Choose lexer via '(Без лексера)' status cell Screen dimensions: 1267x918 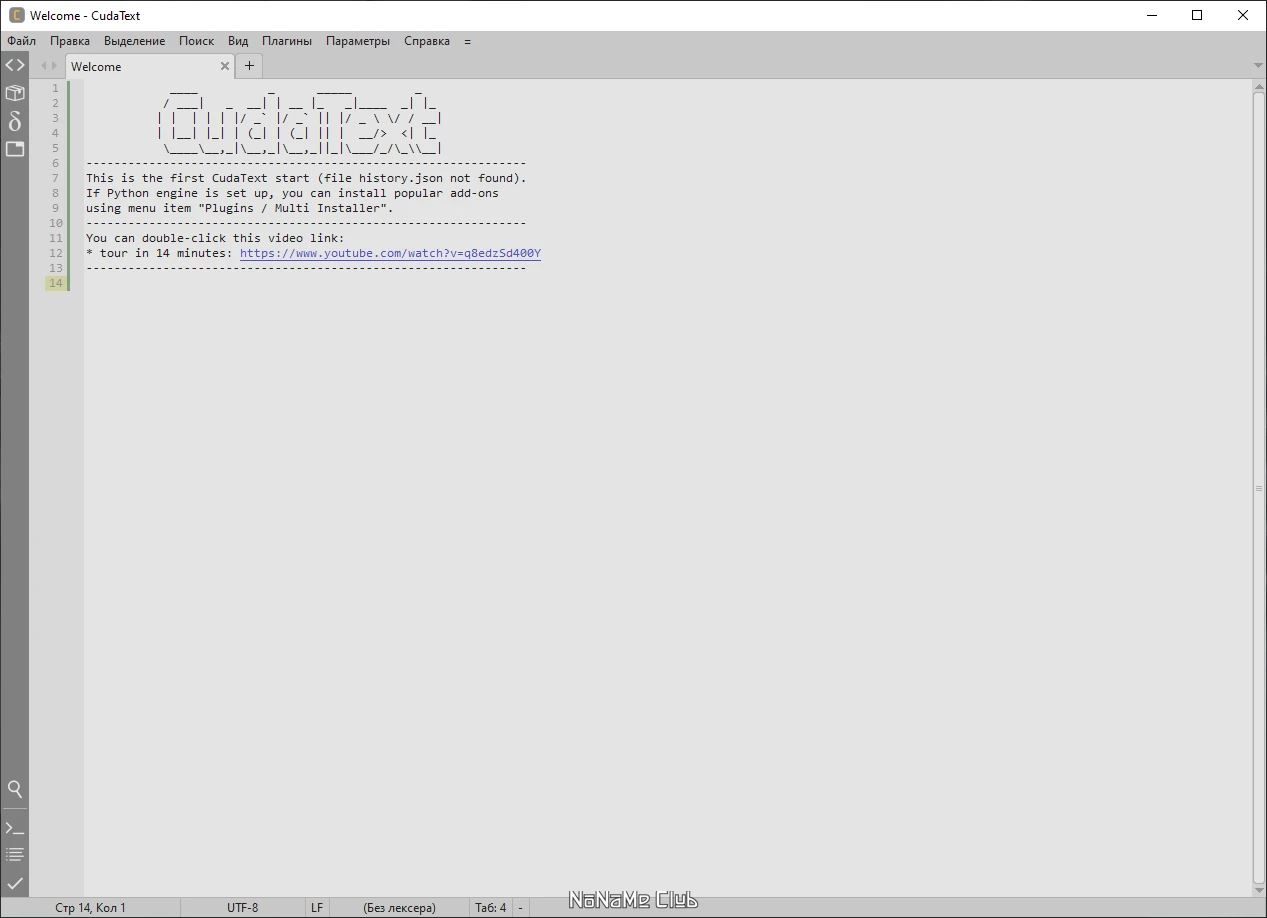coord(399,908)
